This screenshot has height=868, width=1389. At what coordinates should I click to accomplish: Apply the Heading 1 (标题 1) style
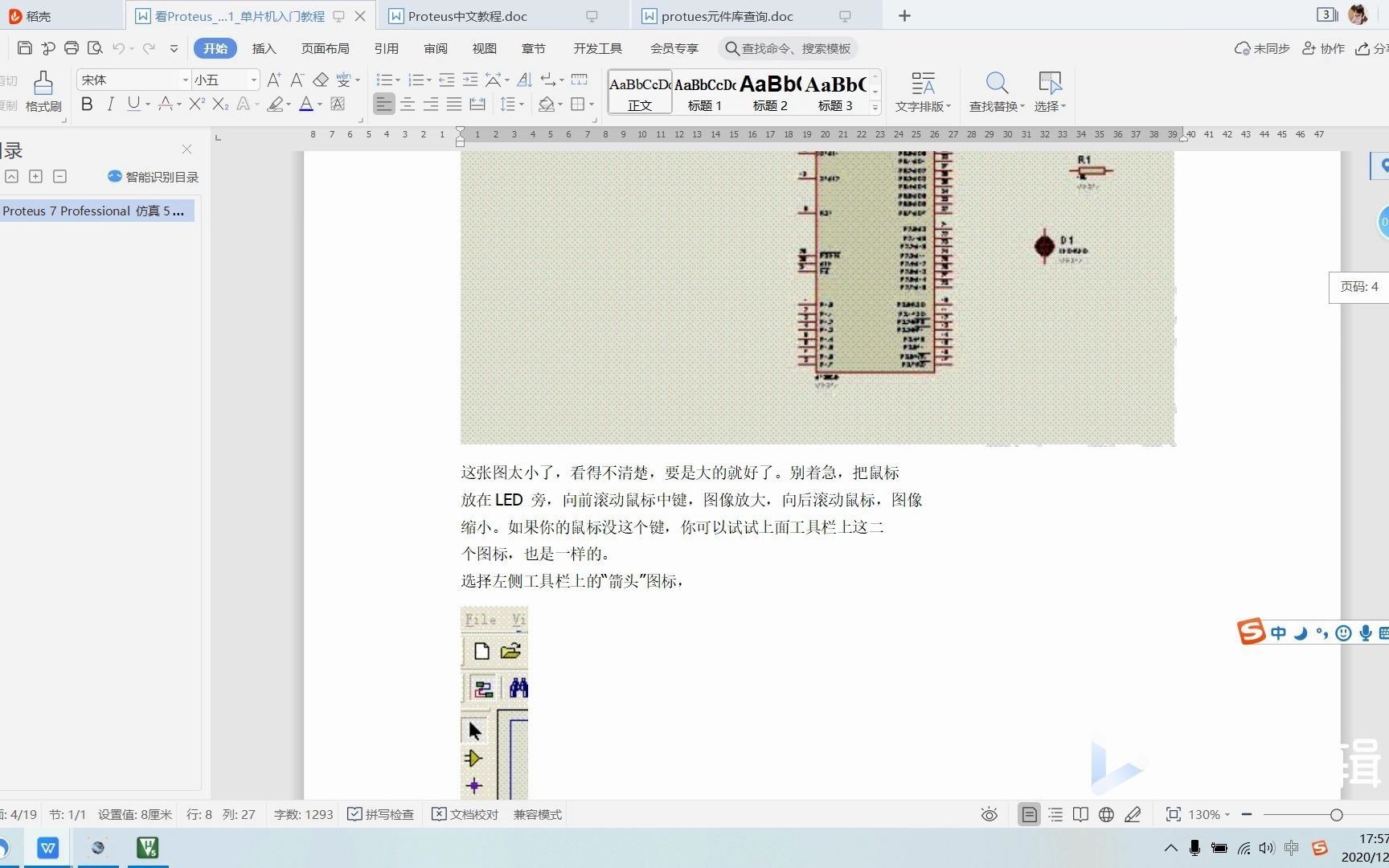(705, 92)
